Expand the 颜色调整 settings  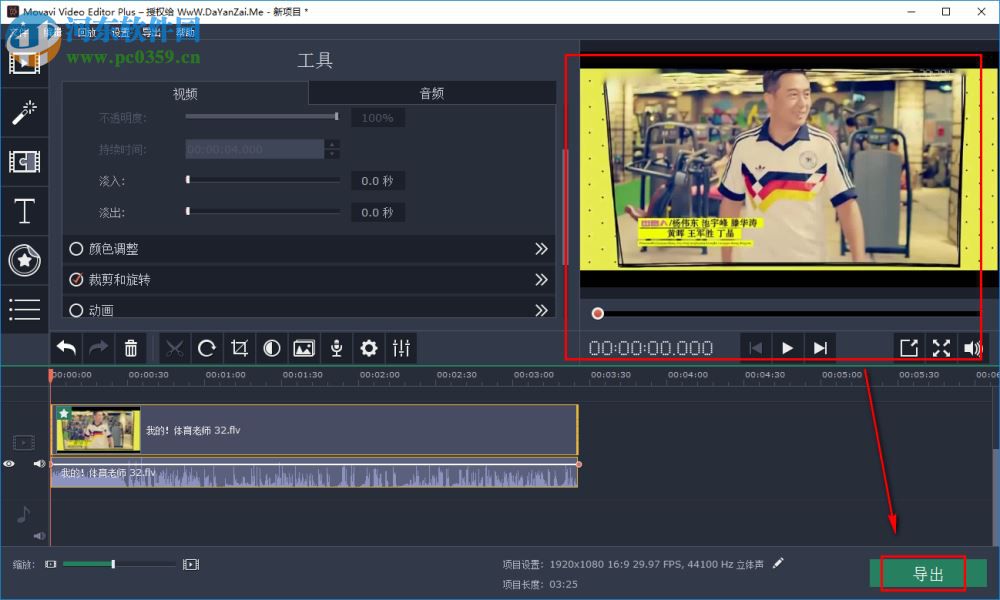click(x=541, y=249)
